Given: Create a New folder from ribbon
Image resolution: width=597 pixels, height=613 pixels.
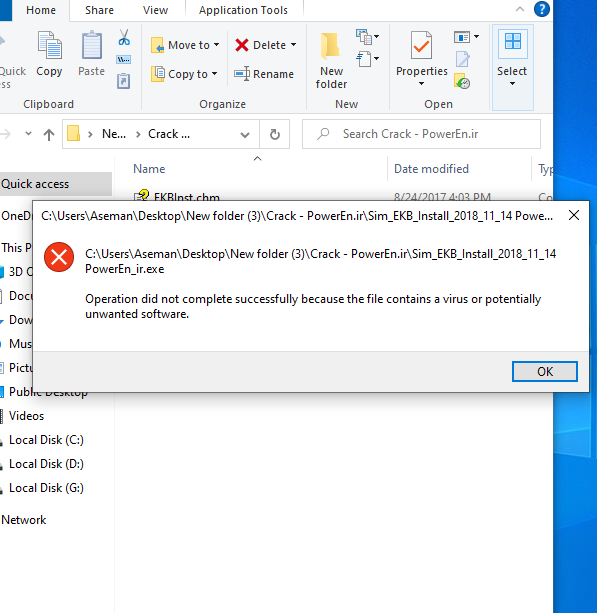Looking at the screenshot, I should [x=331, y=61].
